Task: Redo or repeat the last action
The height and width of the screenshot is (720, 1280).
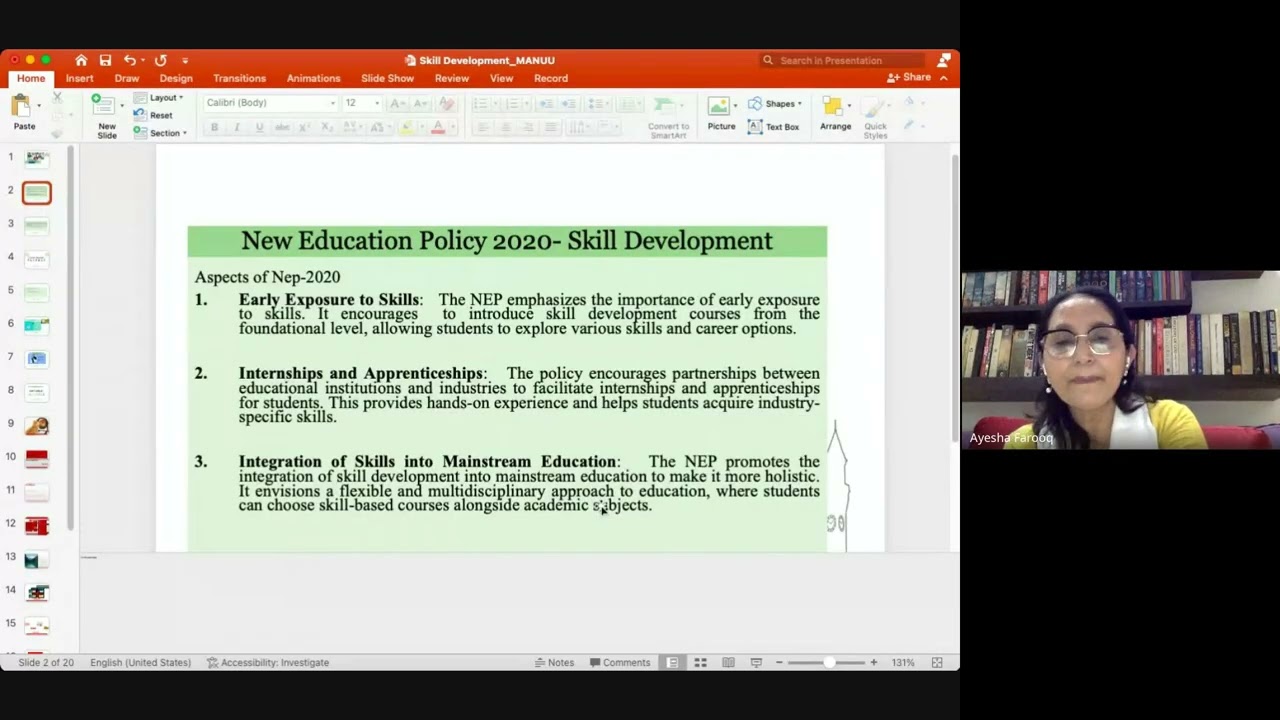Action: tap(161, 60)
